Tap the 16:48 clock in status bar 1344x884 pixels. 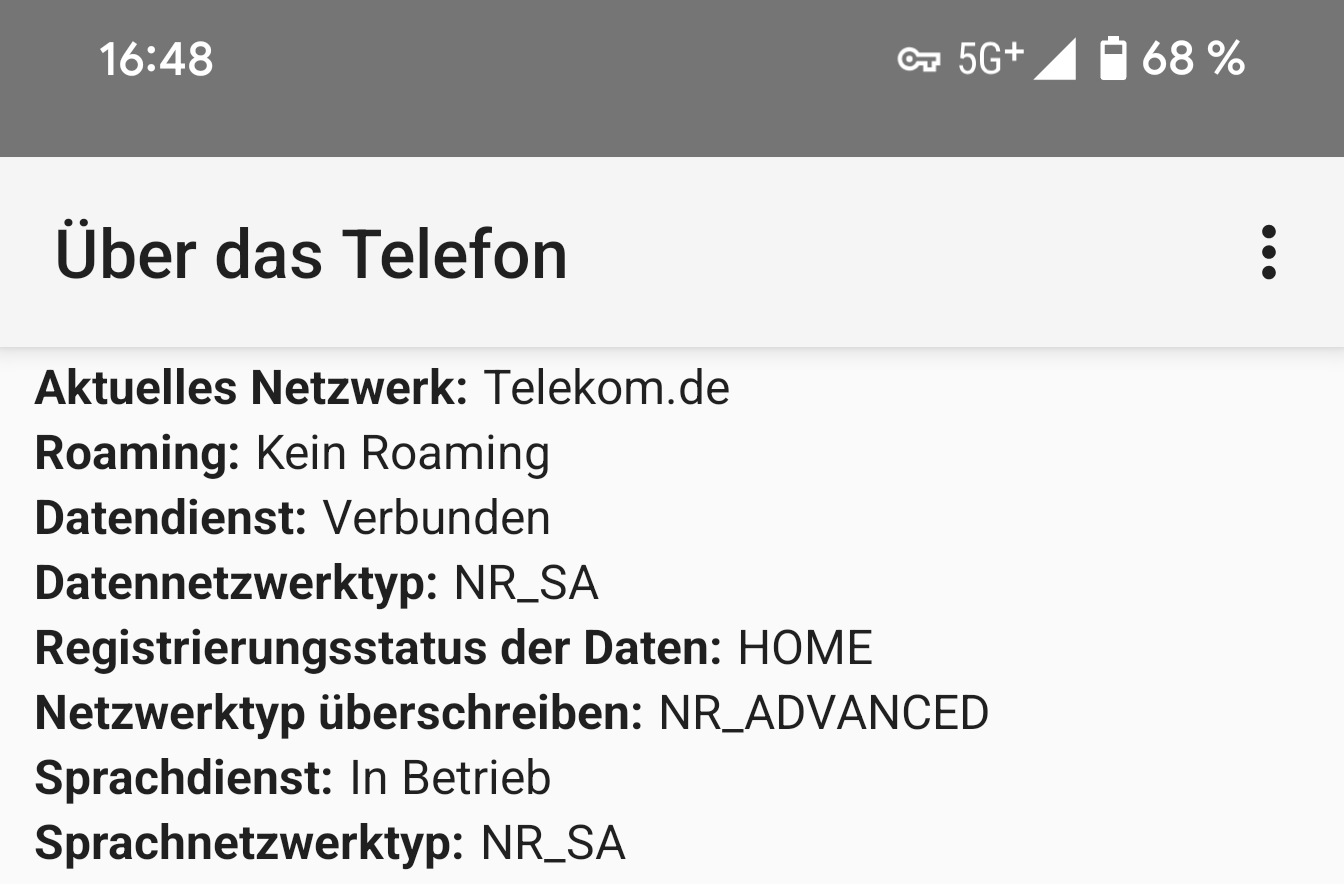[x=156, y=59]
